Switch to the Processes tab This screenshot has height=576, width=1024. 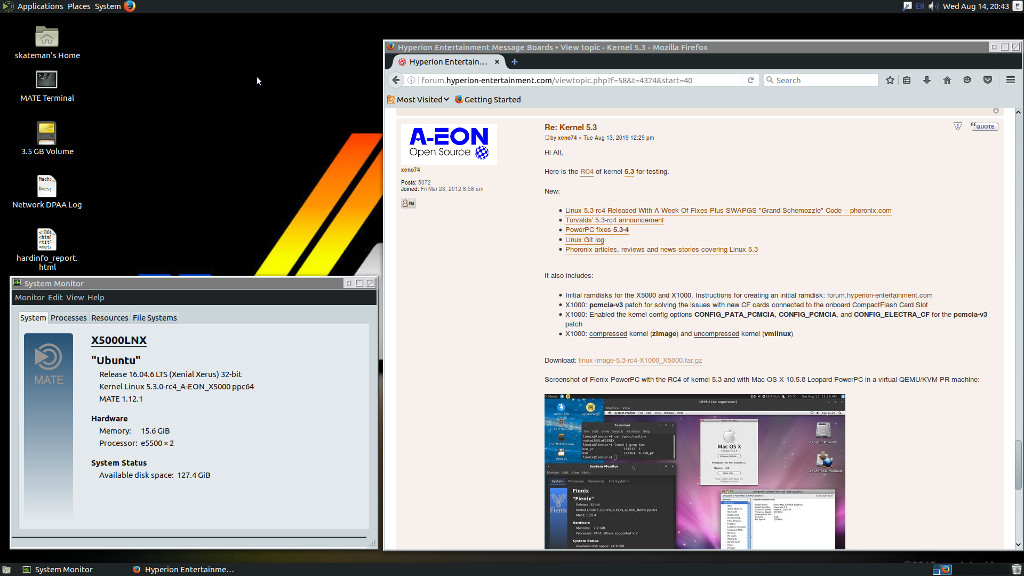(69, 318)
